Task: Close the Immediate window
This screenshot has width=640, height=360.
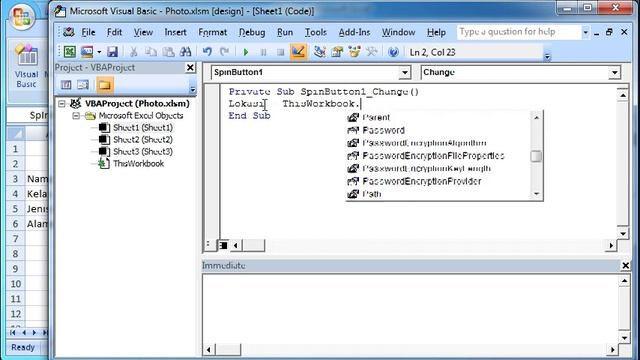Action: pos(625,266)
